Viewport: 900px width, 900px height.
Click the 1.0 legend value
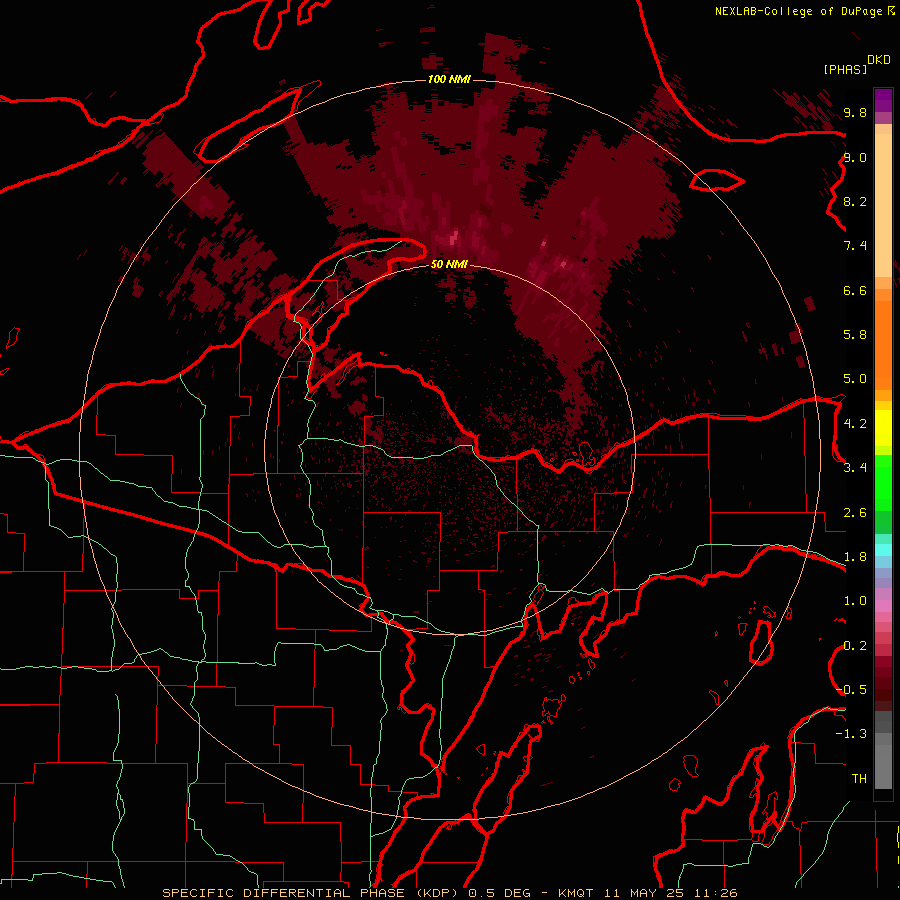coord(855,601)
